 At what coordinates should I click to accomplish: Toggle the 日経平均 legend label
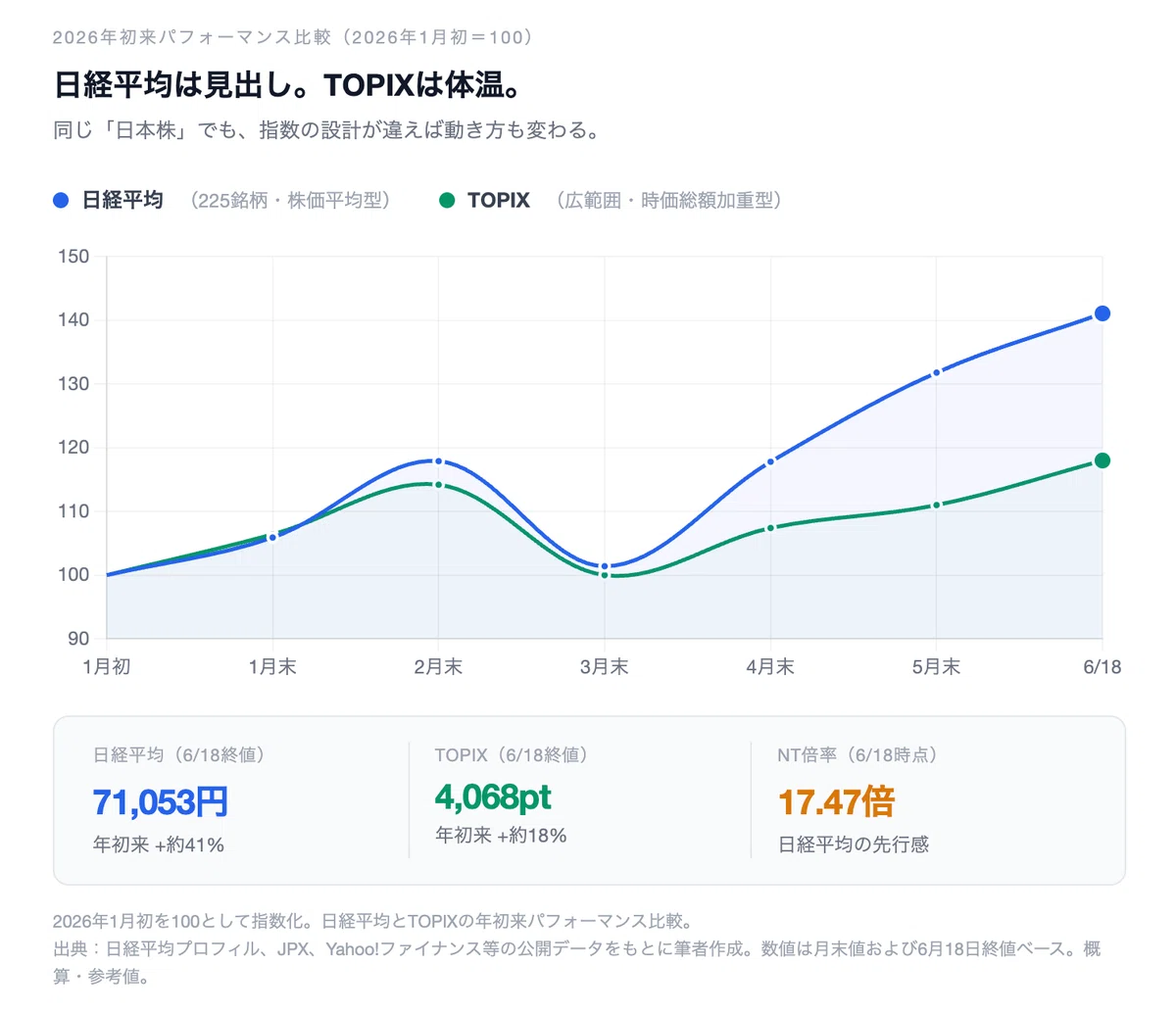point(122,201)
